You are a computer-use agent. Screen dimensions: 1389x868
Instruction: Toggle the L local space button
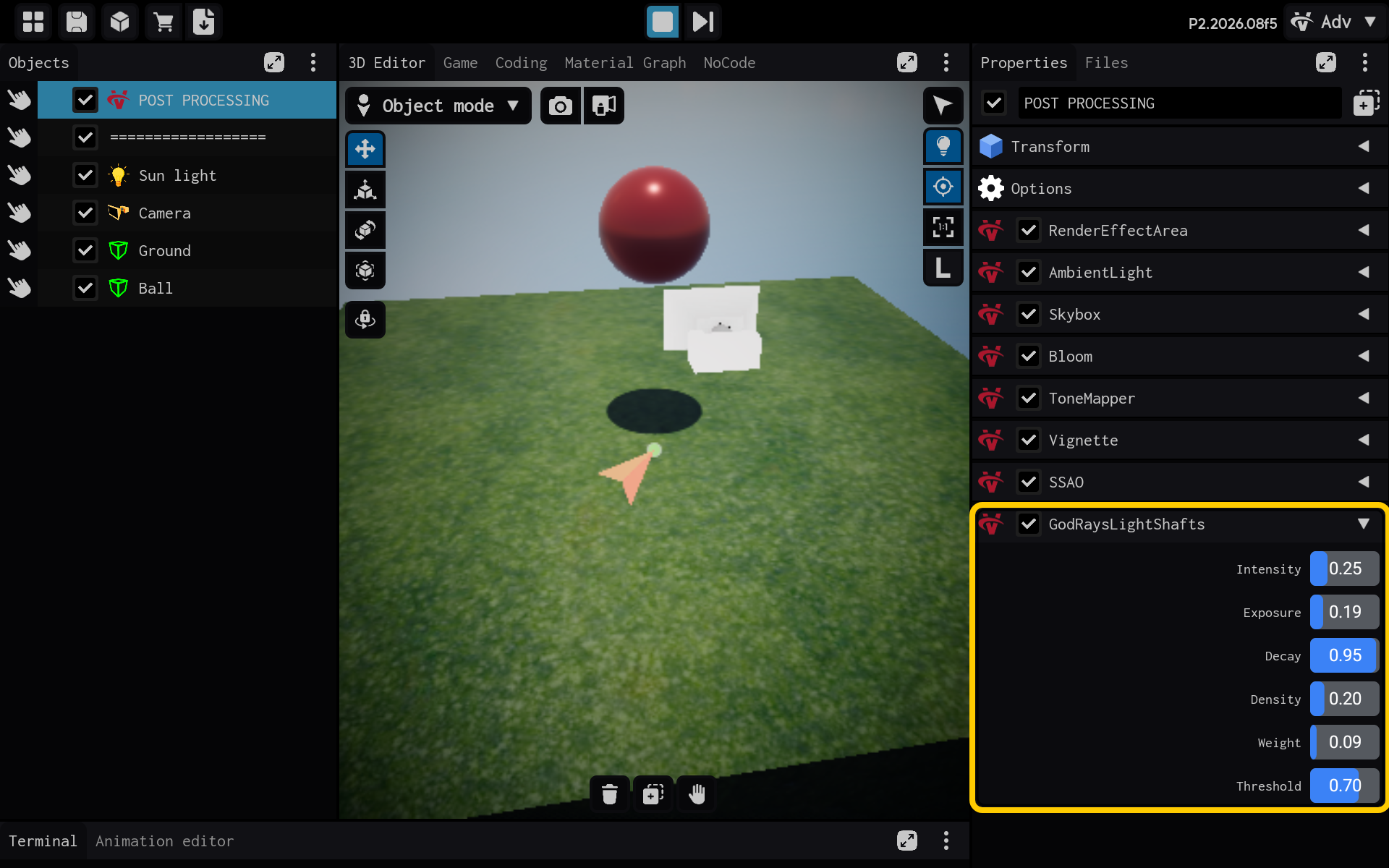[x=943, y=268]
